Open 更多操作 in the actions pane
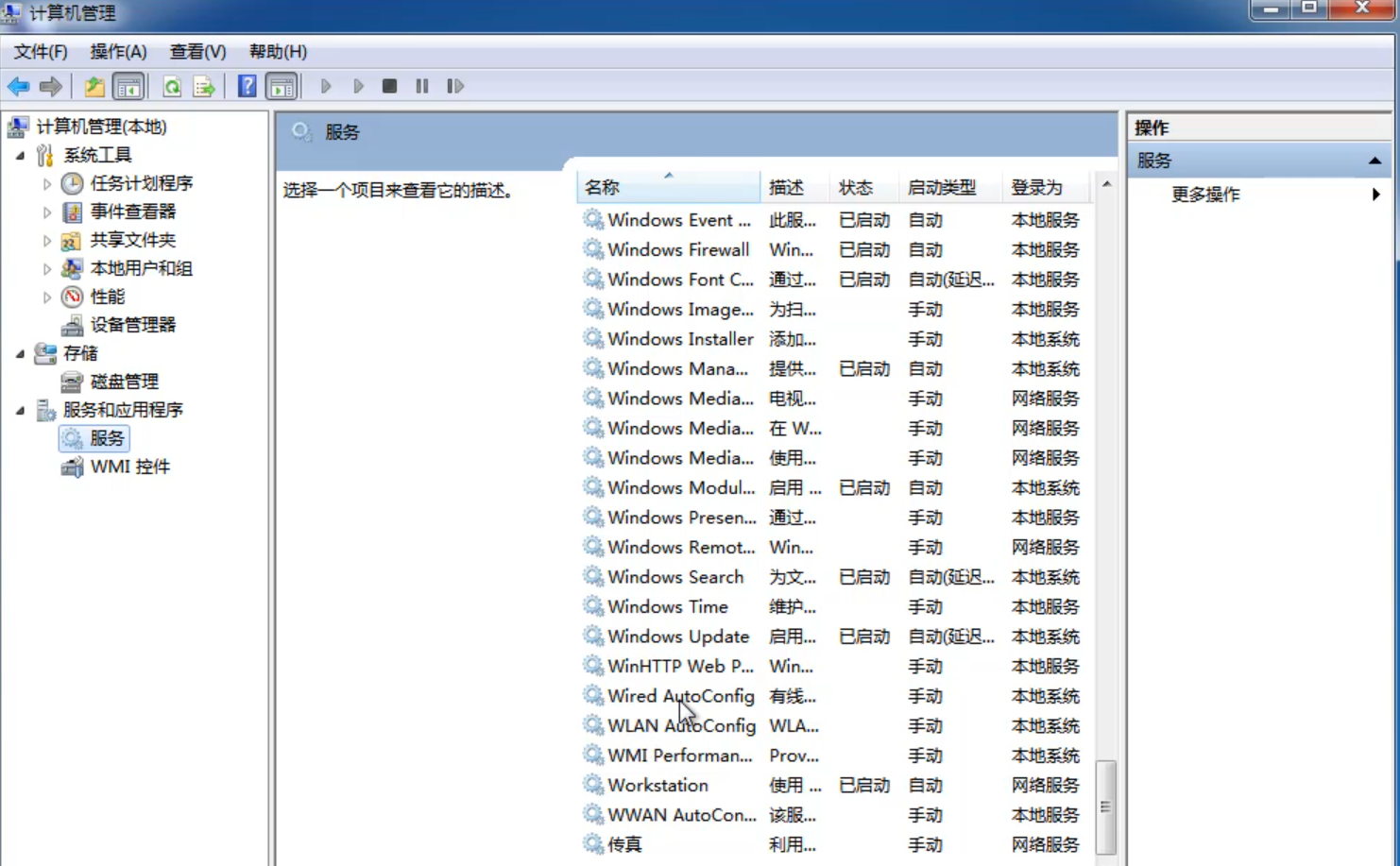The width and height of the screenshot is (1400, 866). pyautogui.click(x=1205, y=195)
